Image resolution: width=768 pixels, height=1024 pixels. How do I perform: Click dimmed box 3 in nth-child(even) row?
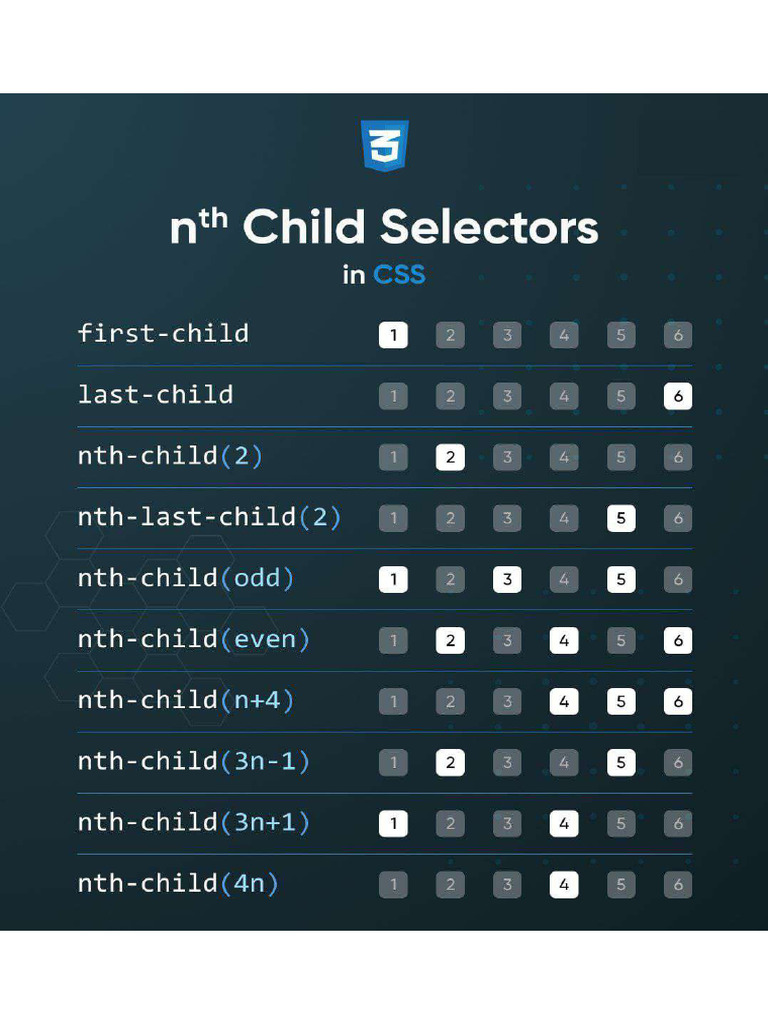coord(507,640)
